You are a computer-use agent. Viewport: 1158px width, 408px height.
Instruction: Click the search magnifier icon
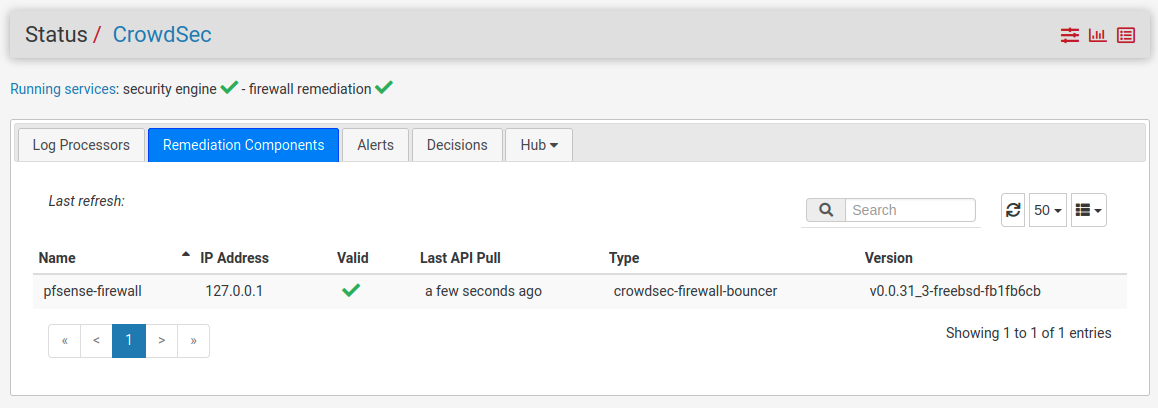click(826, 210)
